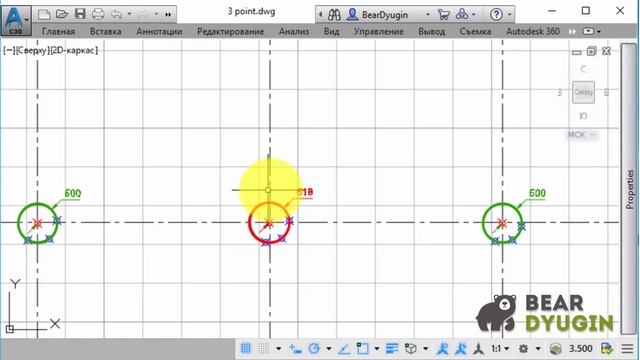Switch to the Главная ribbon tab
The width and height of the screenshot is (640, 360).
[x=58, y=31]
